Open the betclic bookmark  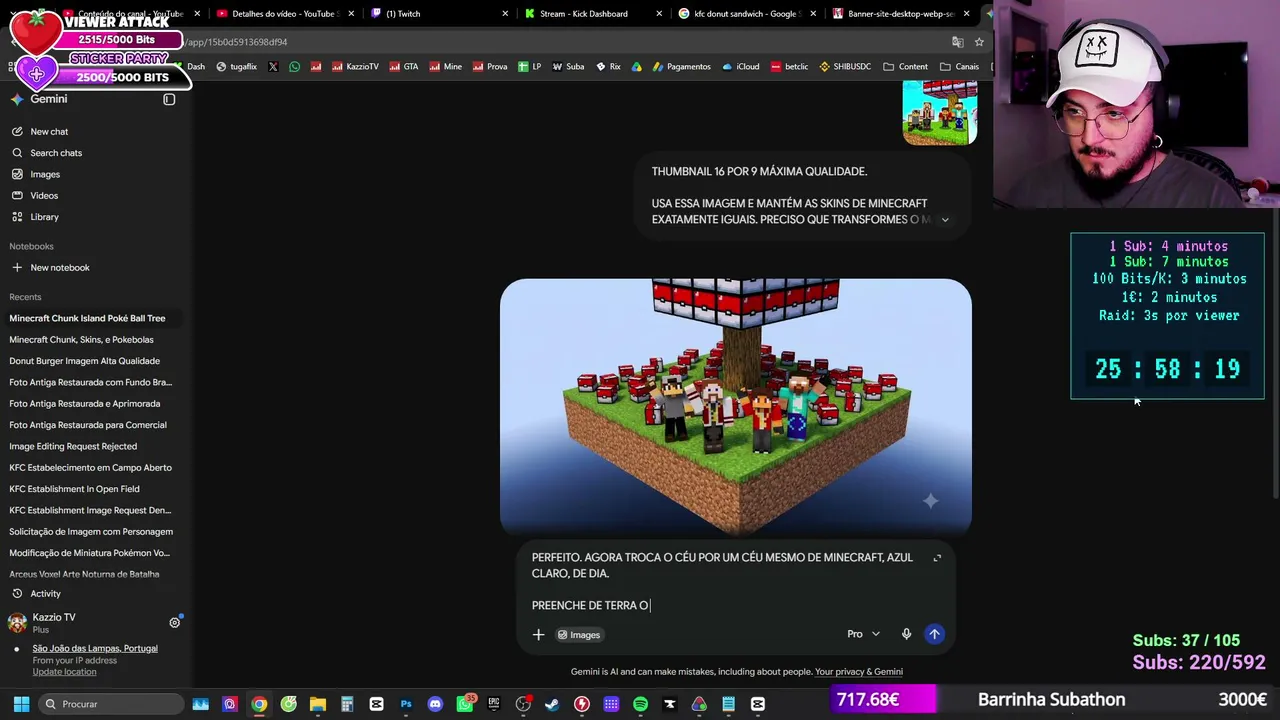pos(789,67)
